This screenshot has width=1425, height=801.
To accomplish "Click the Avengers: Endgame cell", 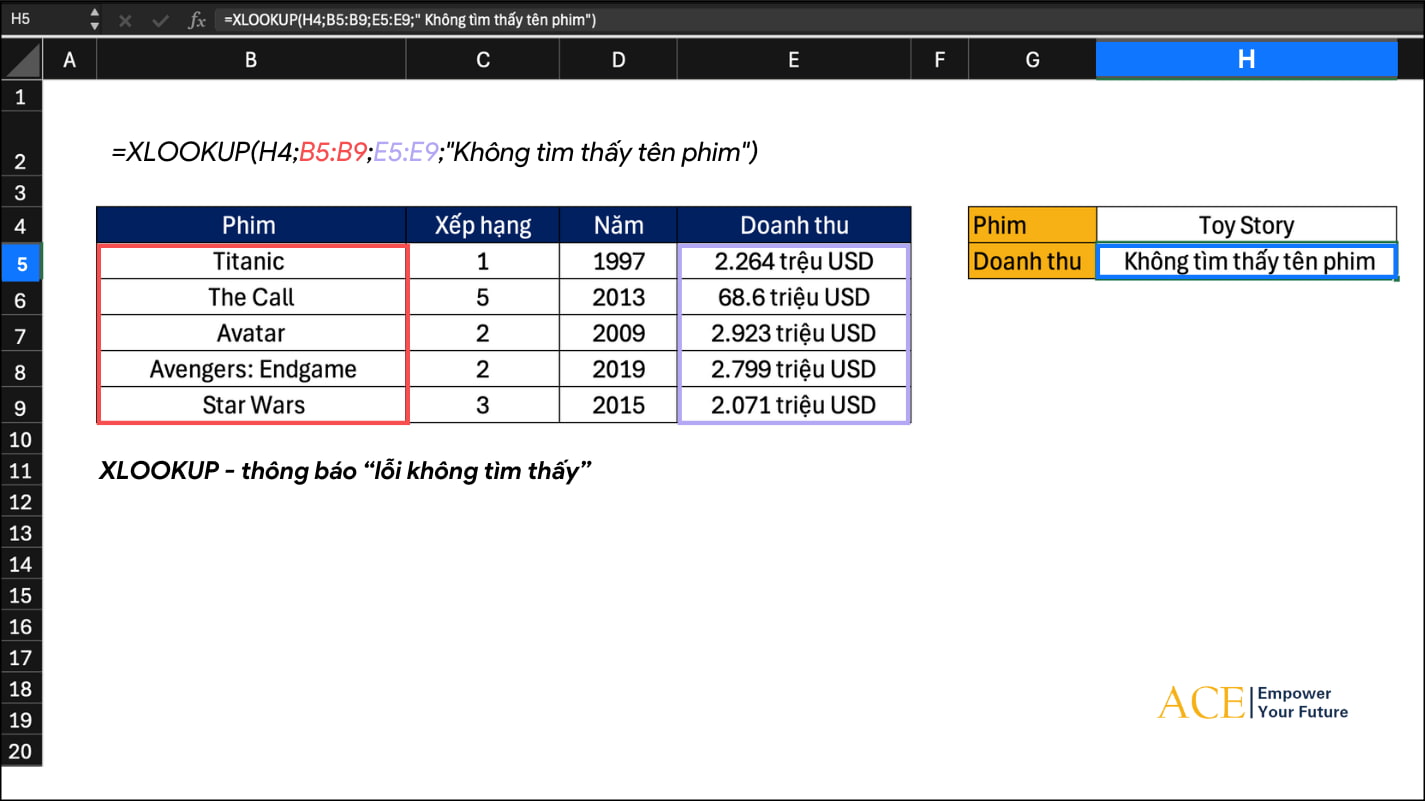I will pyautogui.click(x=251, y=369).
